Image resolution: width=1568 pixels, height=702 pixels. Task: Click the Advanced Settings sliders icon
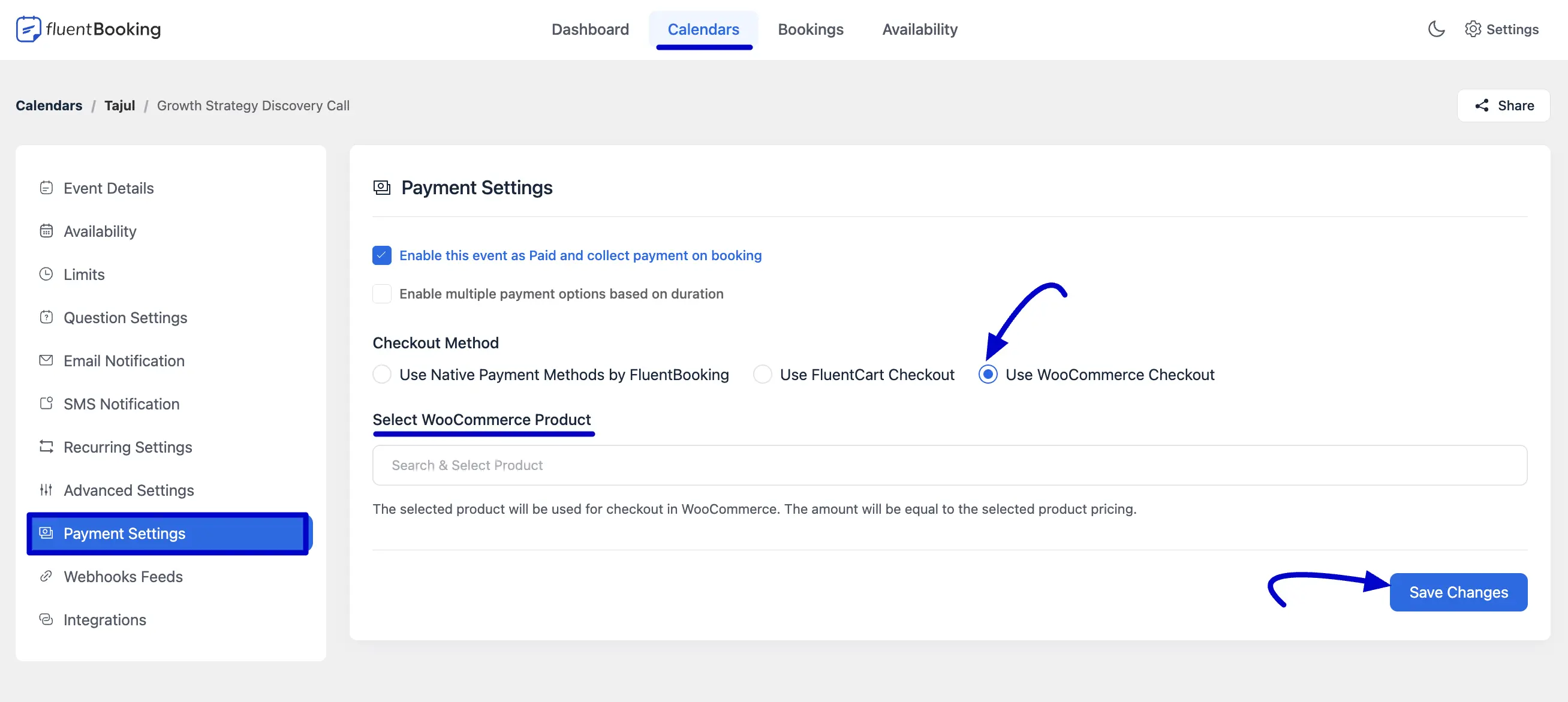pyautogui.click(x=46, y=490)
